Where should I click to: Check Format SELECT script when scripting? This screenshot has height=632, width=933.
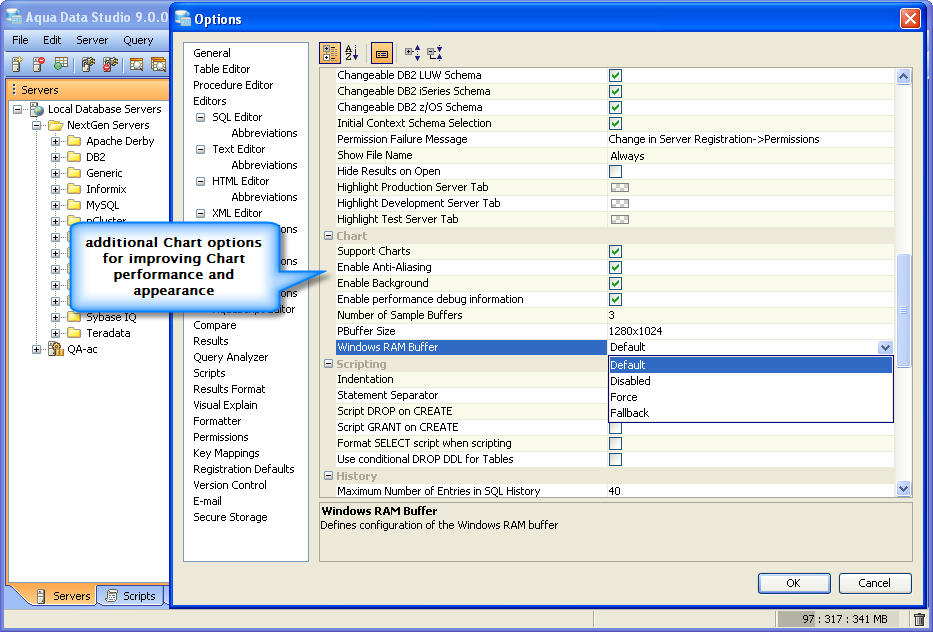coord(615,443)
